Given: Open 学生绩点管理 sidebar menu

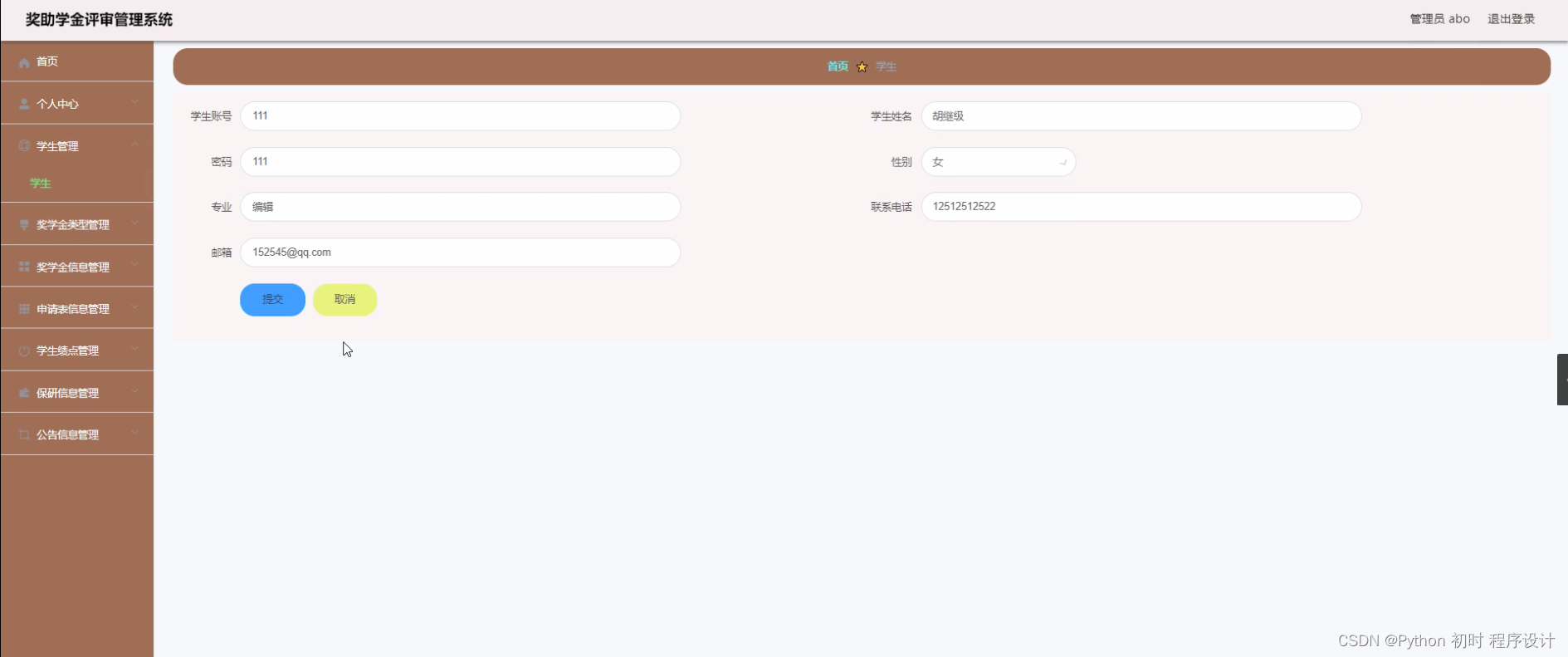Looking at the screenshot, I should (77, 351).
